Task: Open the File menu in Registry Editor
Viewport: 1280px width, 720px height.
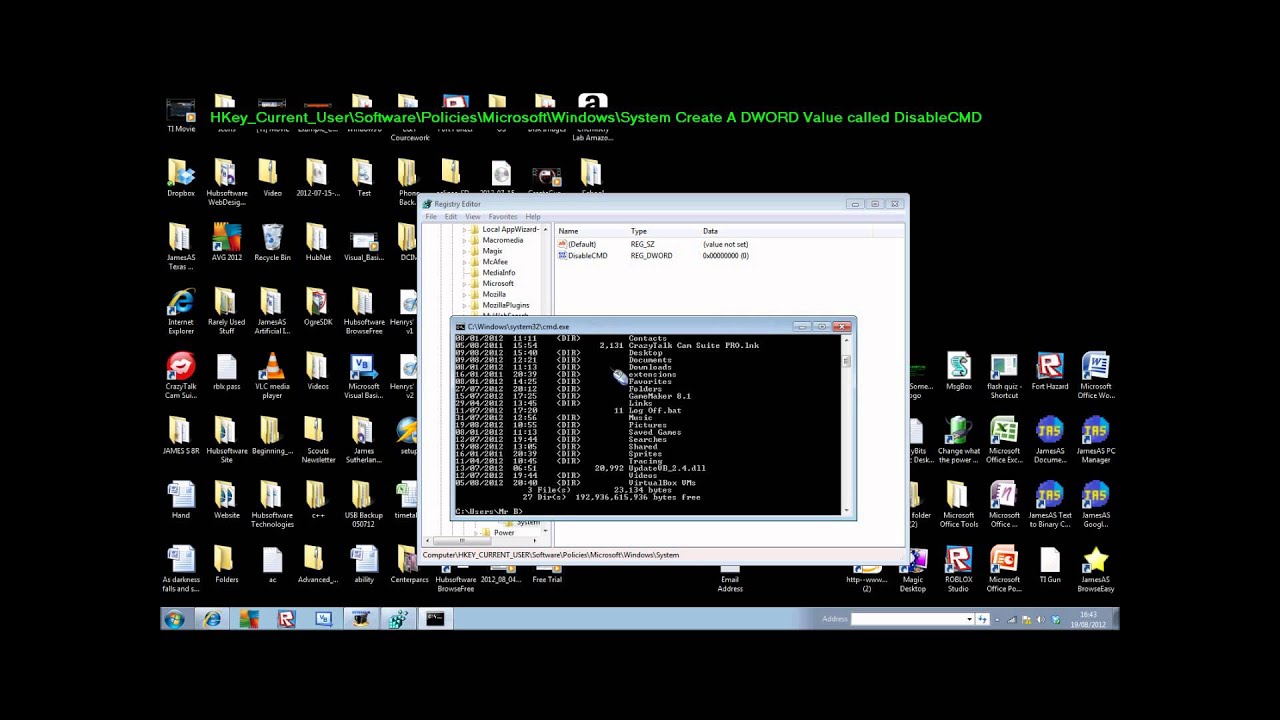Action: pos(431,217)
